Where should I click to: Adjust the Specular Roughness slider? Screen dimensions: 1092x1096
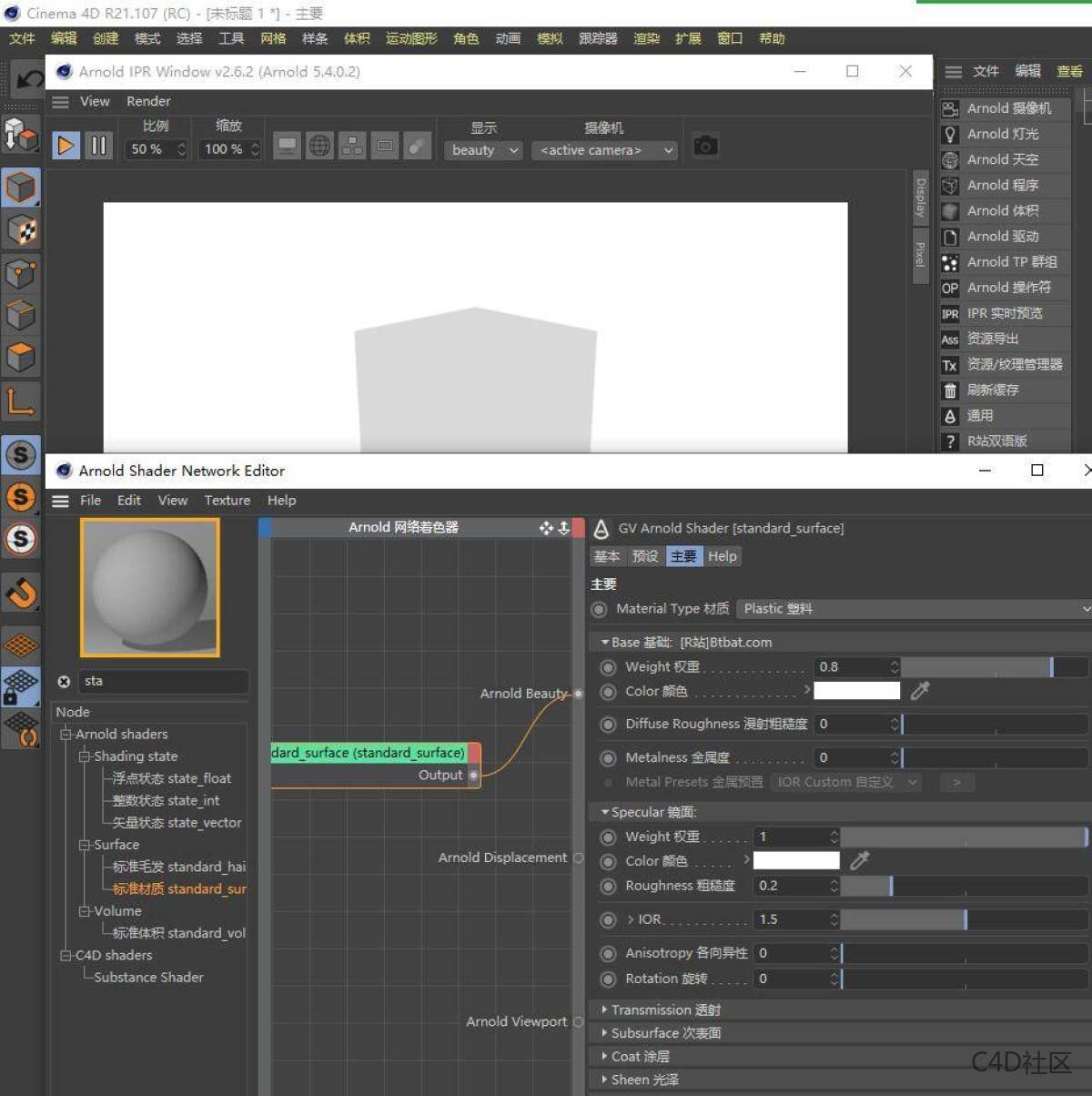[x=965, y=886]
